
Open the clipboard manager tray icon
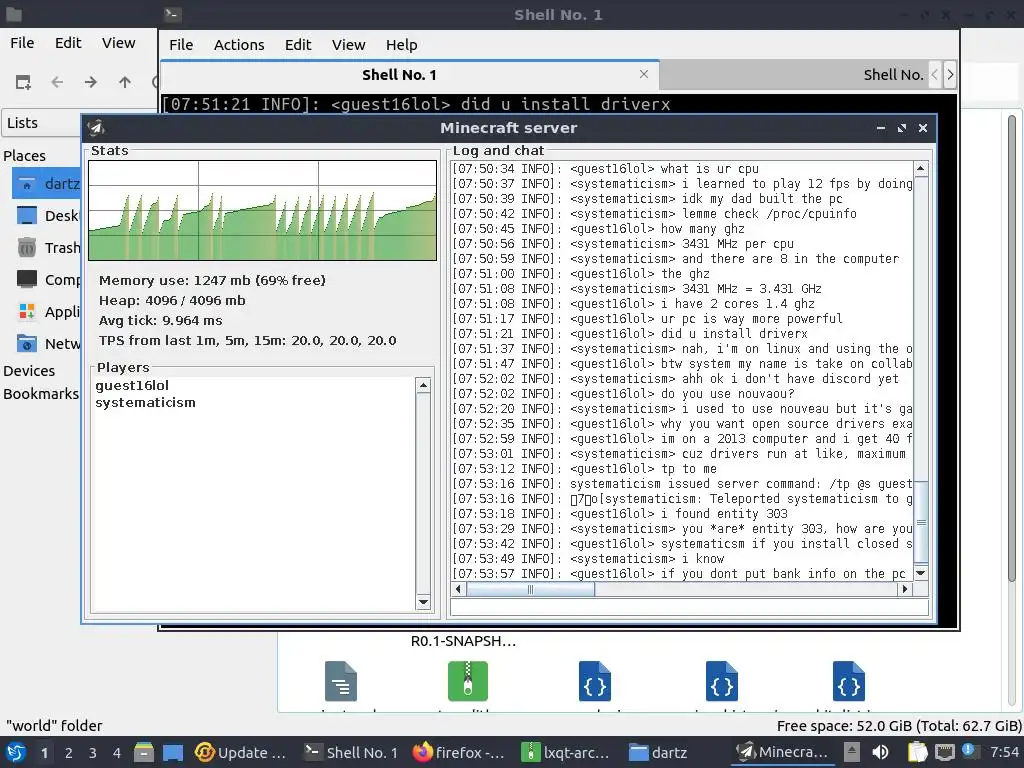[x=917, y=752]
